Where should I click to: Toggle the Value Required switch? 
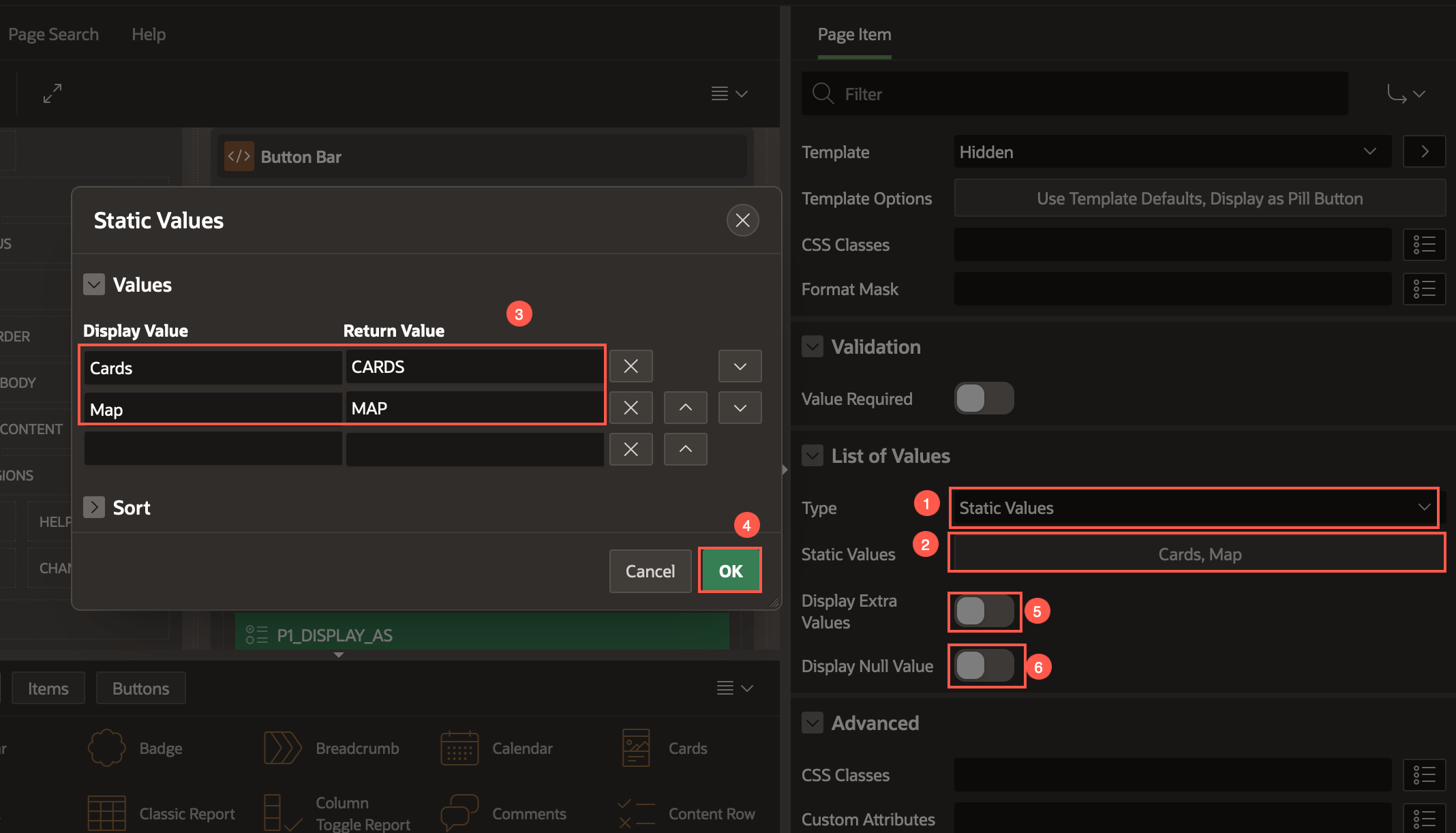[984, 399]
